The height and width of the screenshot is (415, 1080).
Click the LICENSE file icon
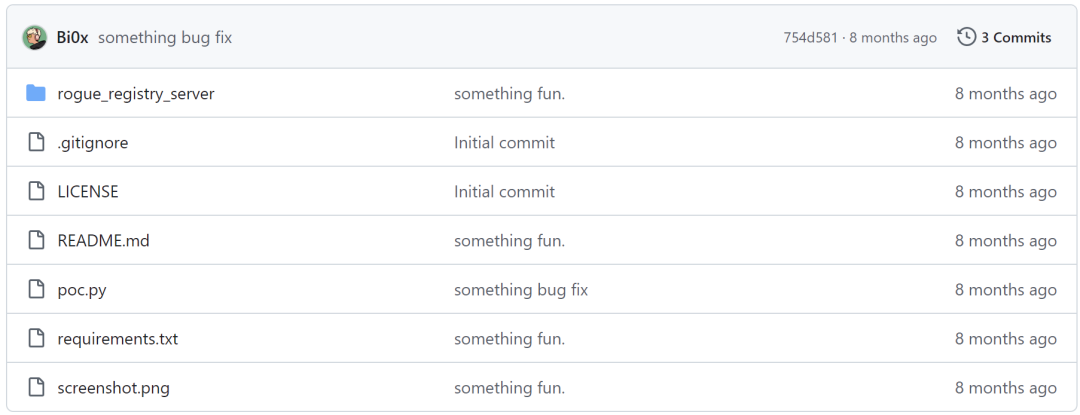click(36, 191)
